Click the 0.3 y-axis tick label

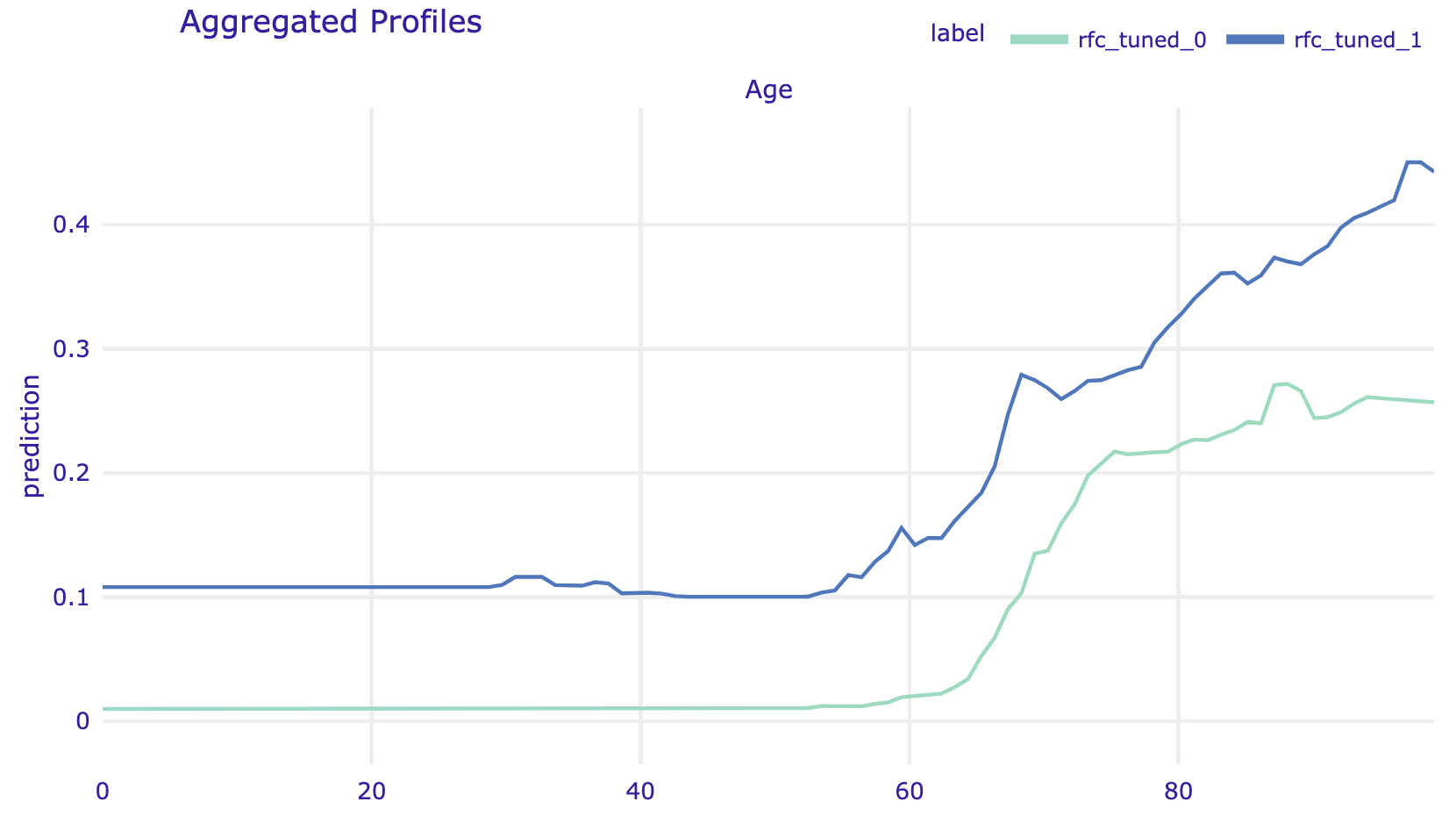(x=71, y=349)
